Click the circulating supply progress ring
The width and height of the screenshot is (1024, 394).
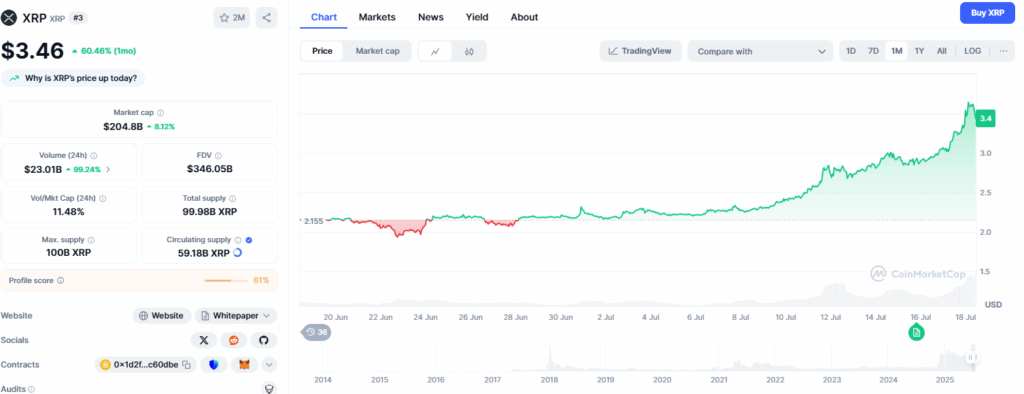pos(237,253)
